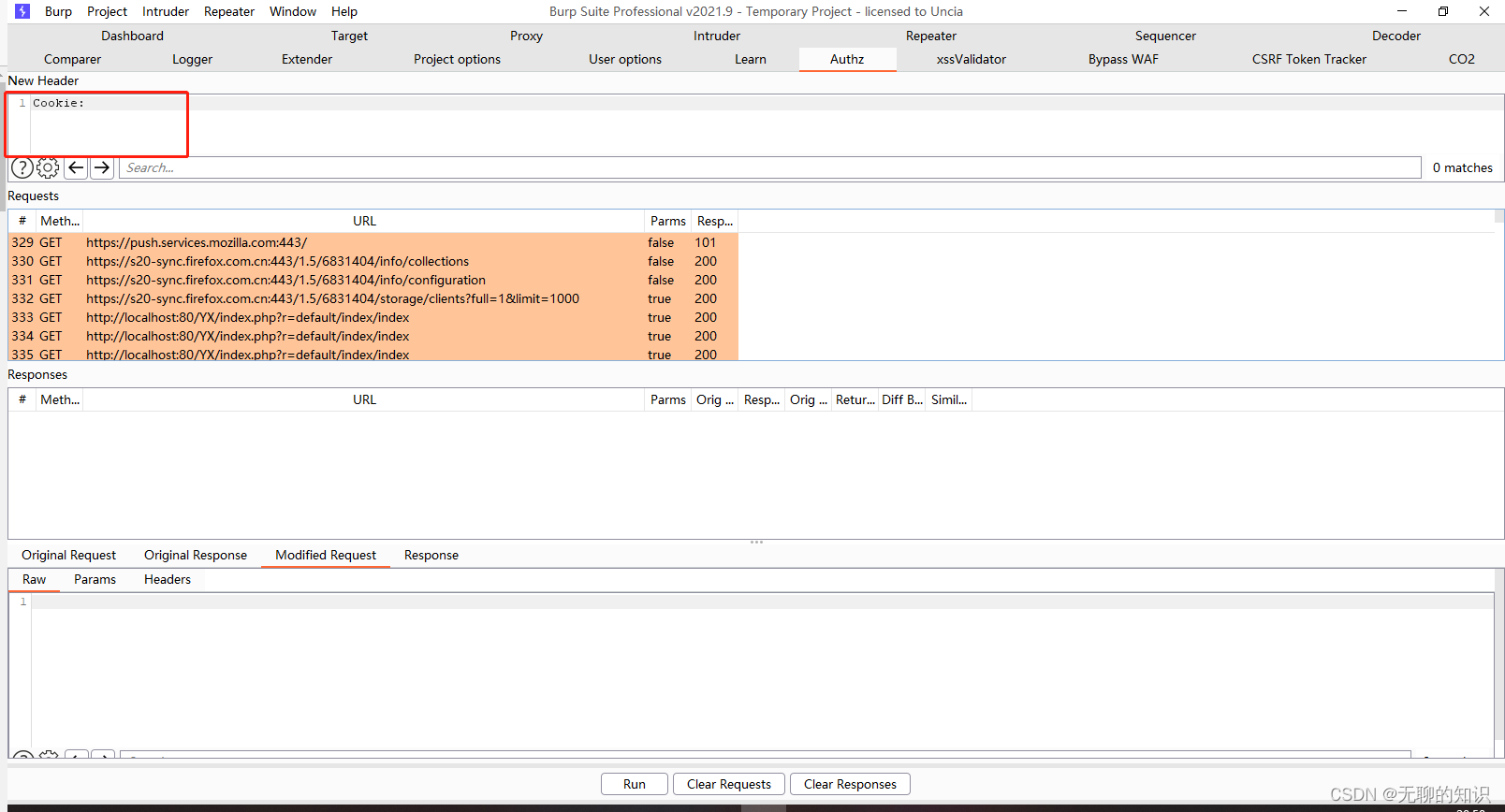The width and height of the screenshot is (1505, 812).
Task: Switch to the Learn tab
Action: coord(751,59)
